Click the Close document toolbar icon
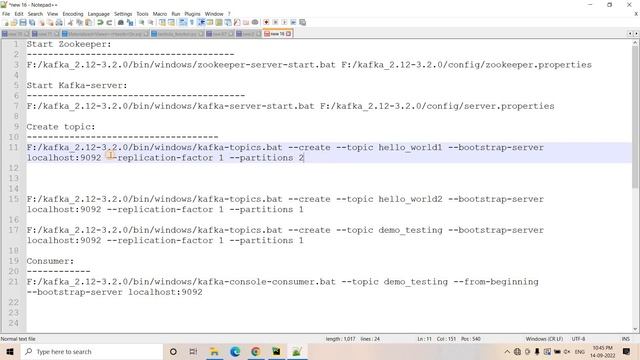Viewport: 640px width, 360px height. pyautogui.click(x=42, y=22)
